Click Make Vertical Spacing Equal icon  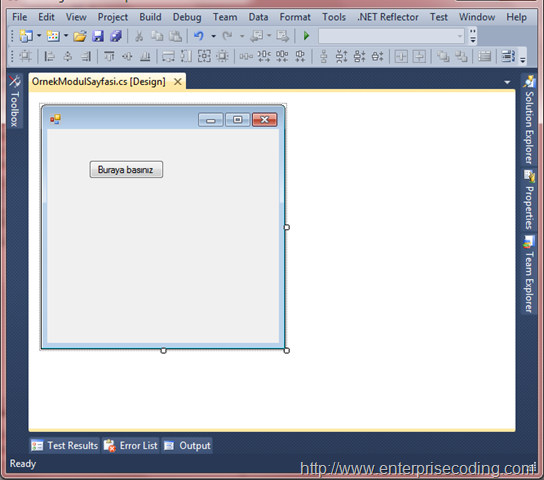[x=324, y=56]
